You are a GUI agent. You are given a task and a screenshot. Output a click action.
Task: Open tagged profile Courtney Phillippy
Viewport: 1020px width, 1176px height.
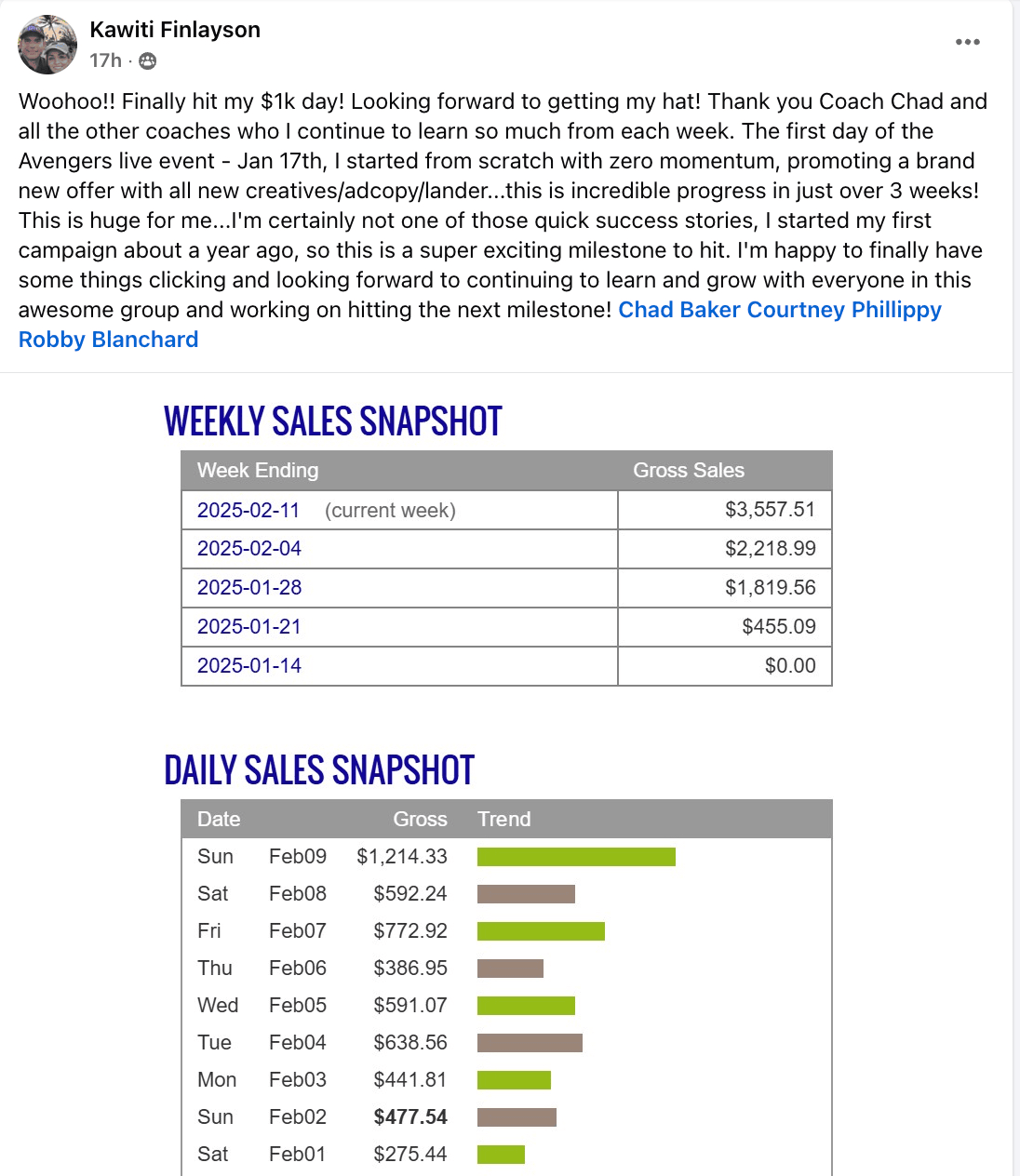tap(844, 310)
